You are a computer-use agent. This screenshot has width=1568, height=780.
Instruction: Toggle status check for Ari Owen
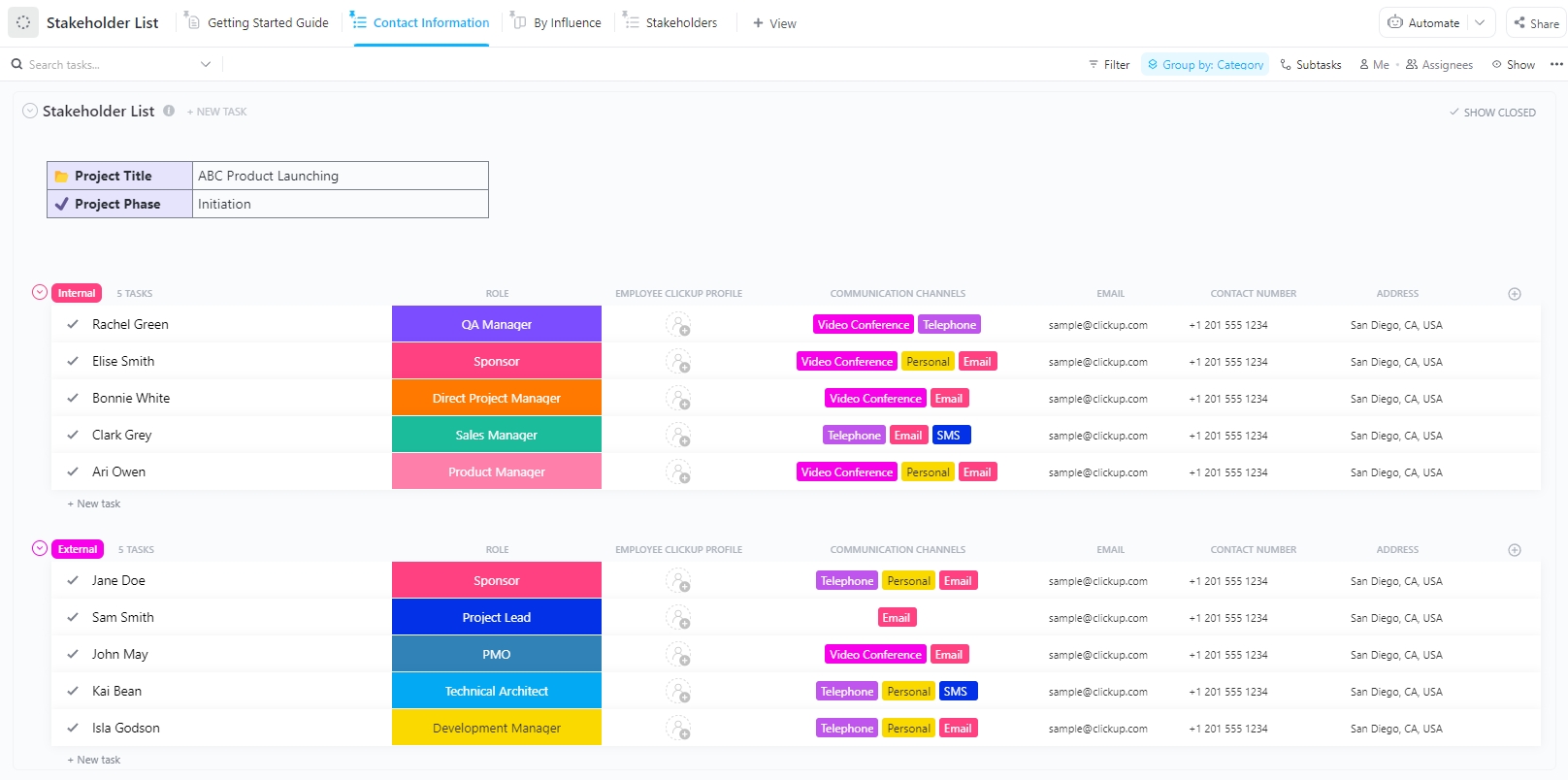coord(73,471)
